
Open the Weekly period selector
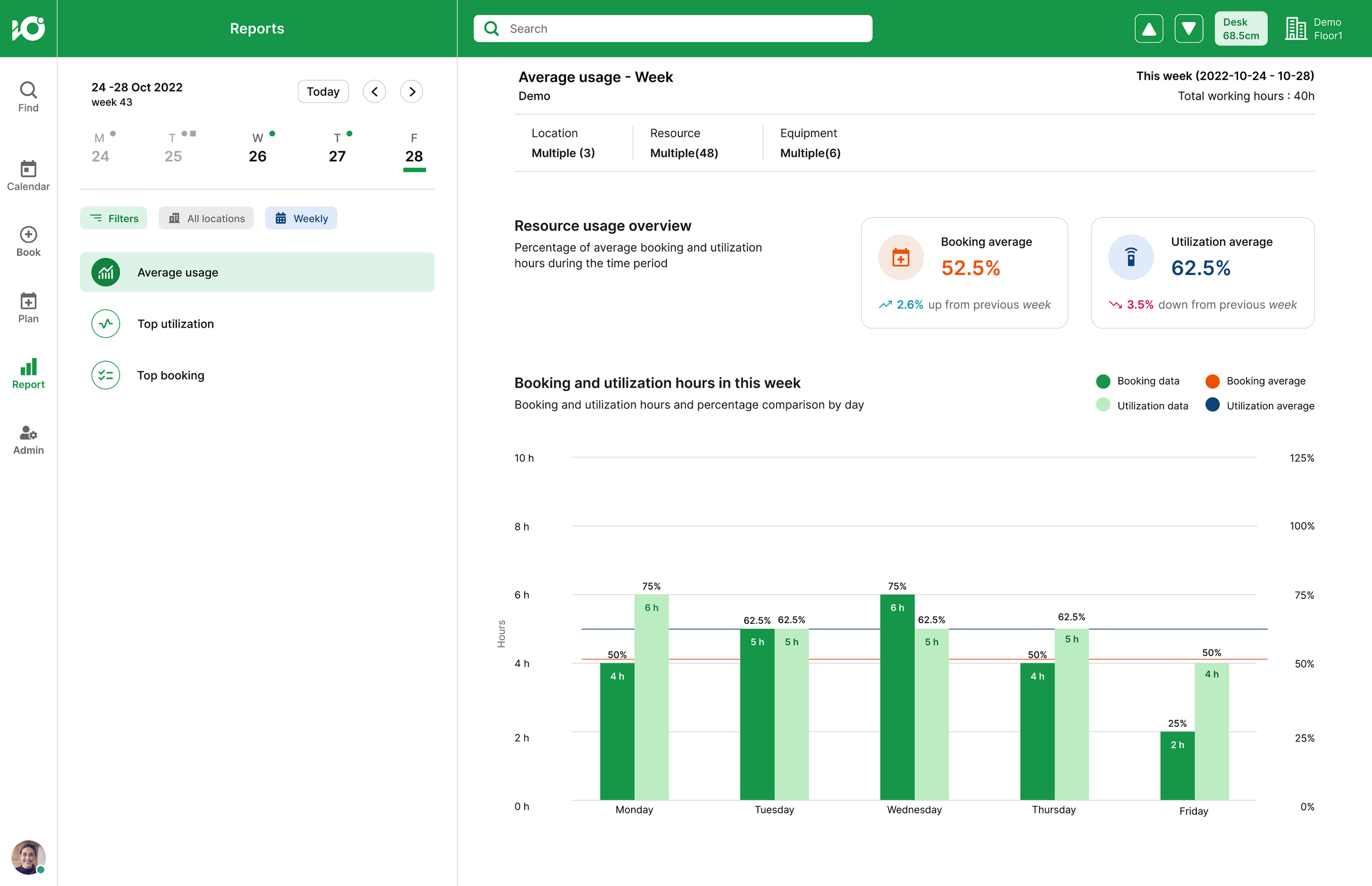click(x=301, y=218)
